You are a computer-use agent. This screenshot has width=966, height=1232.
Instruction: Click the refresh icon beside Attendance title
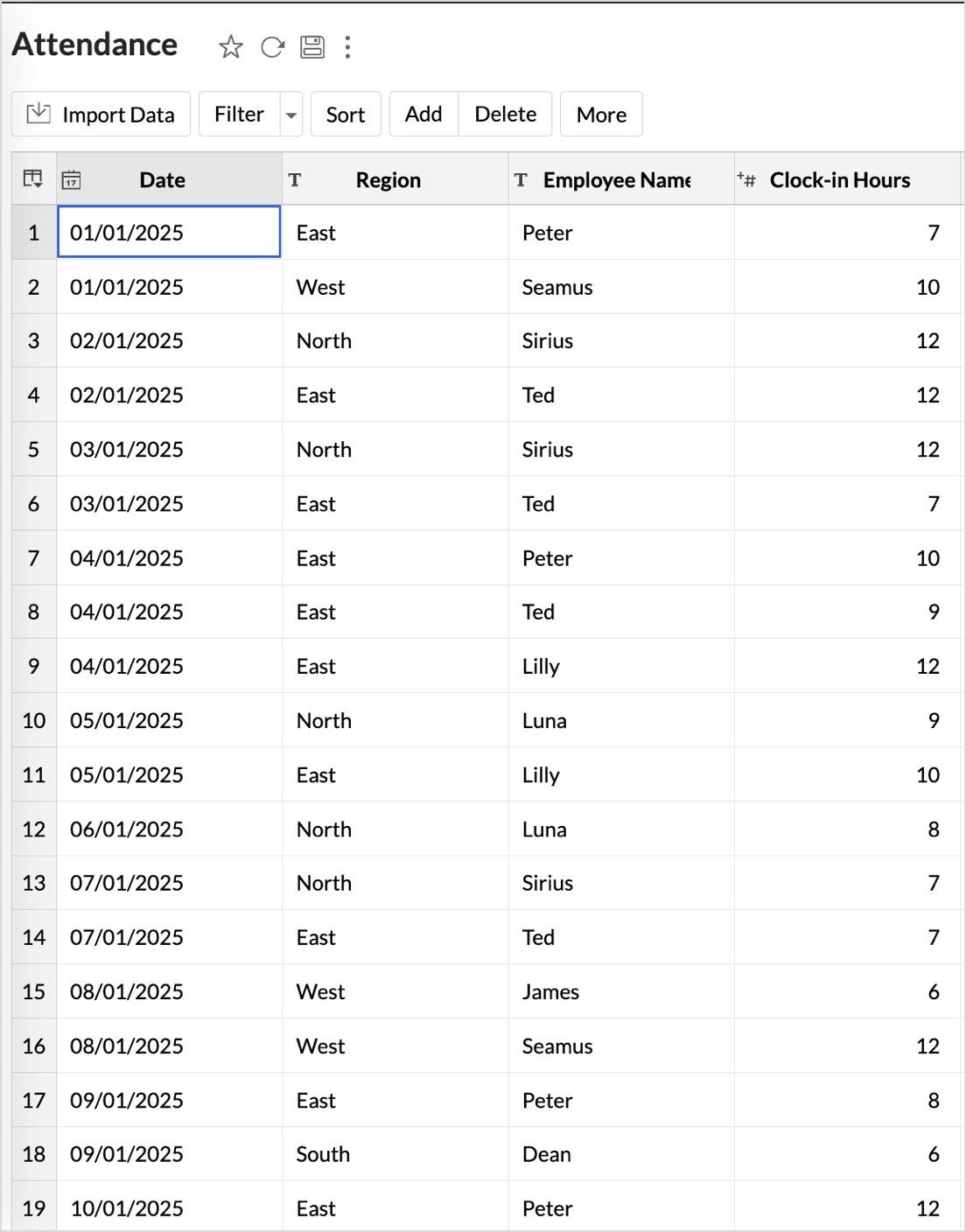(272, 46)
